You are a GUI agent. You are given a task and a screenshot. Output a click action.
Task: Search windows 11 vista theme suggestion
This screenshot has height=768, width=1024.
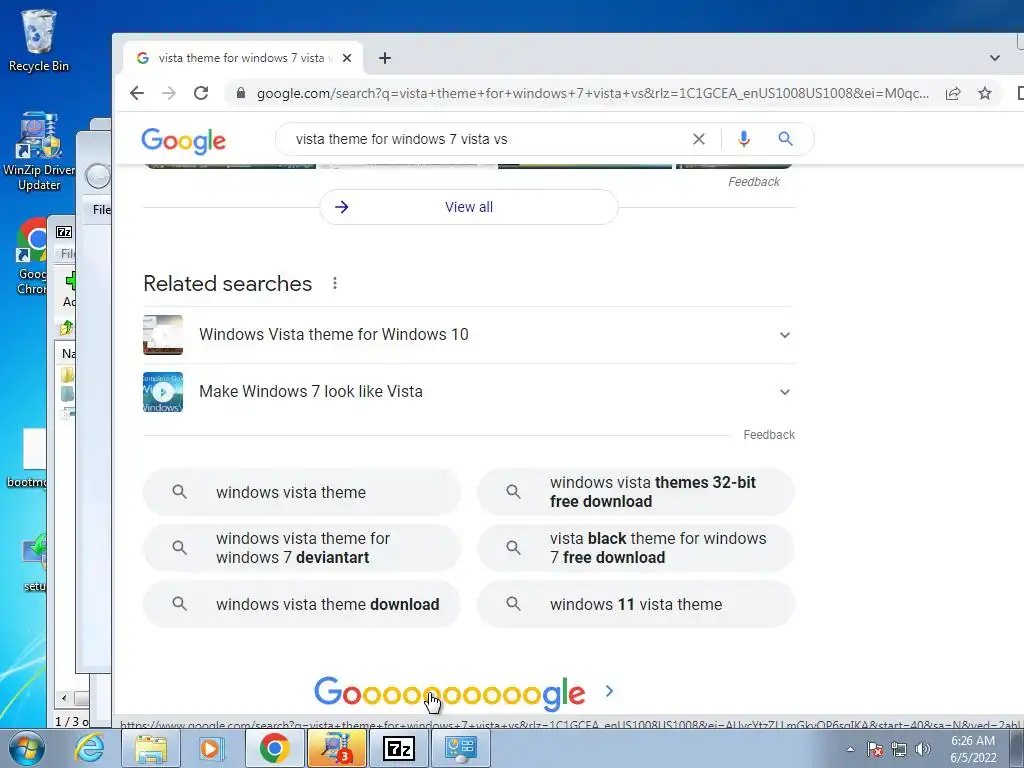[635, 604]
